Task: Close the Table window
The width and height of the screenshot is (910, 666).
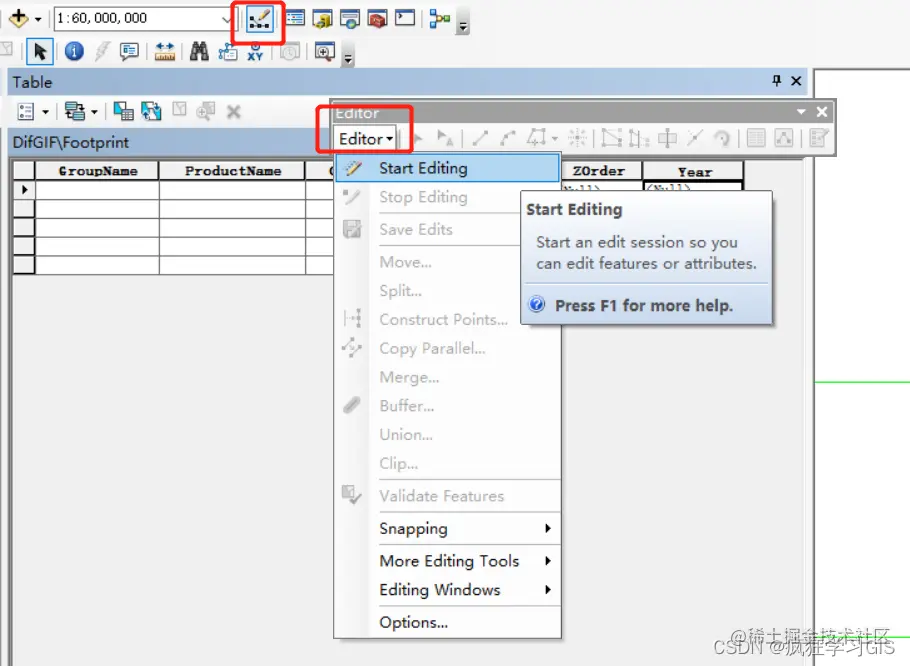Action: [x=796, y=81]
